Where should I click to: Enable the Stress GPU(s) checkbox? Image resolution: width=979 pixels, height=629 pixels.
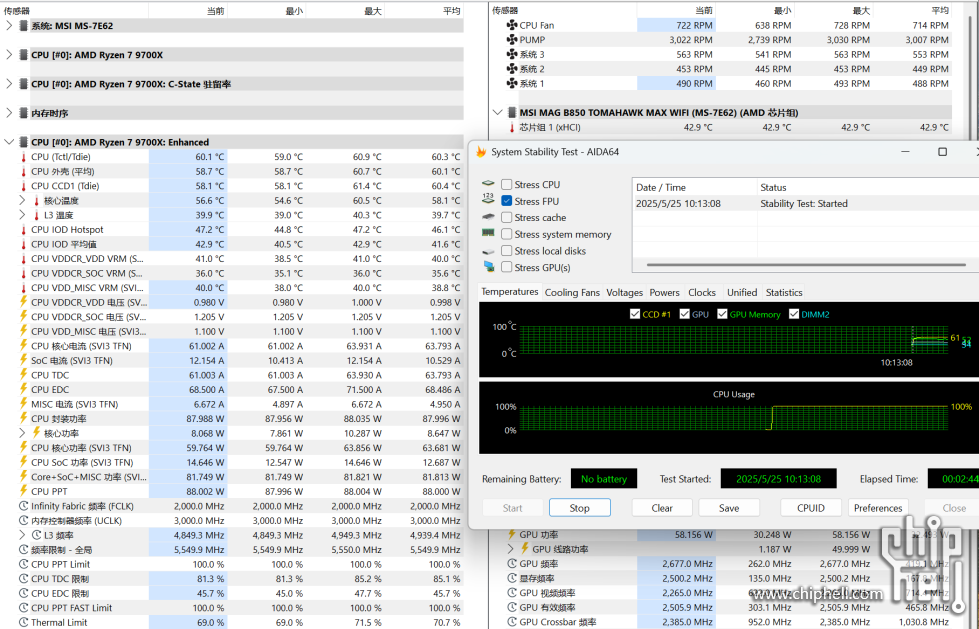pyautogui.click(x=506, y=267)
